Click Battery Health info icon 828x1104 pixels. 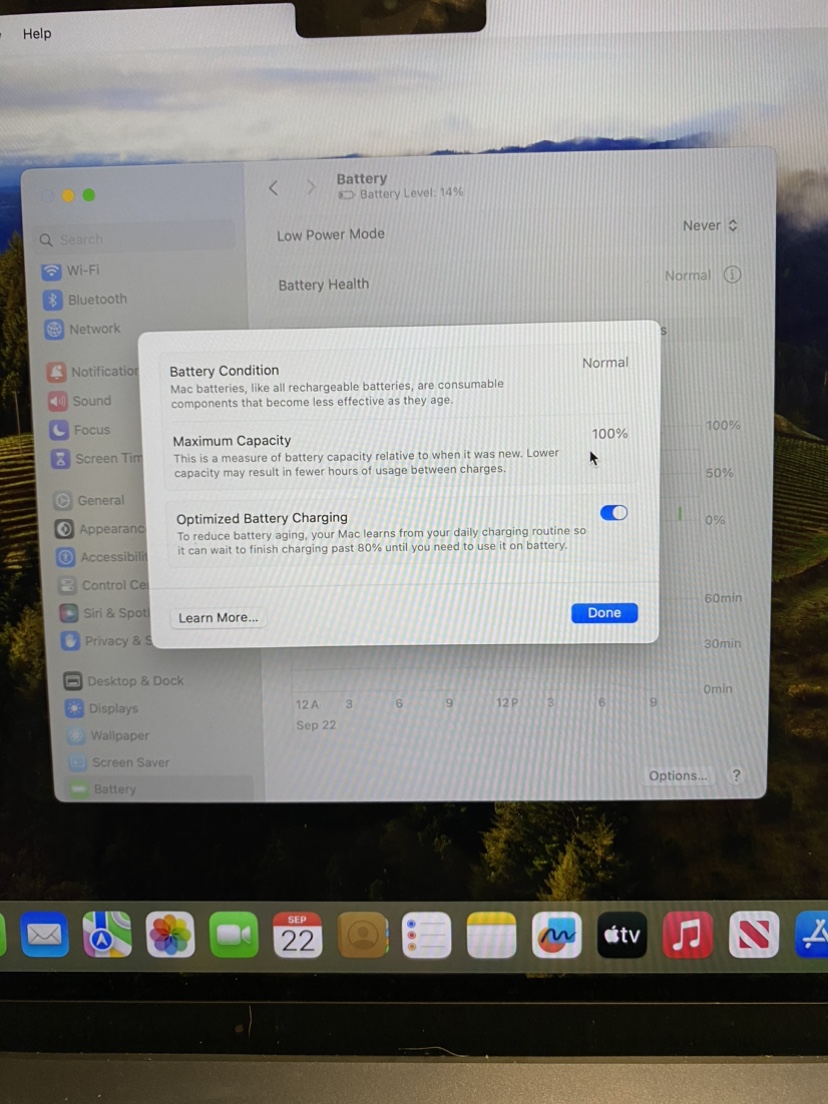732,275
